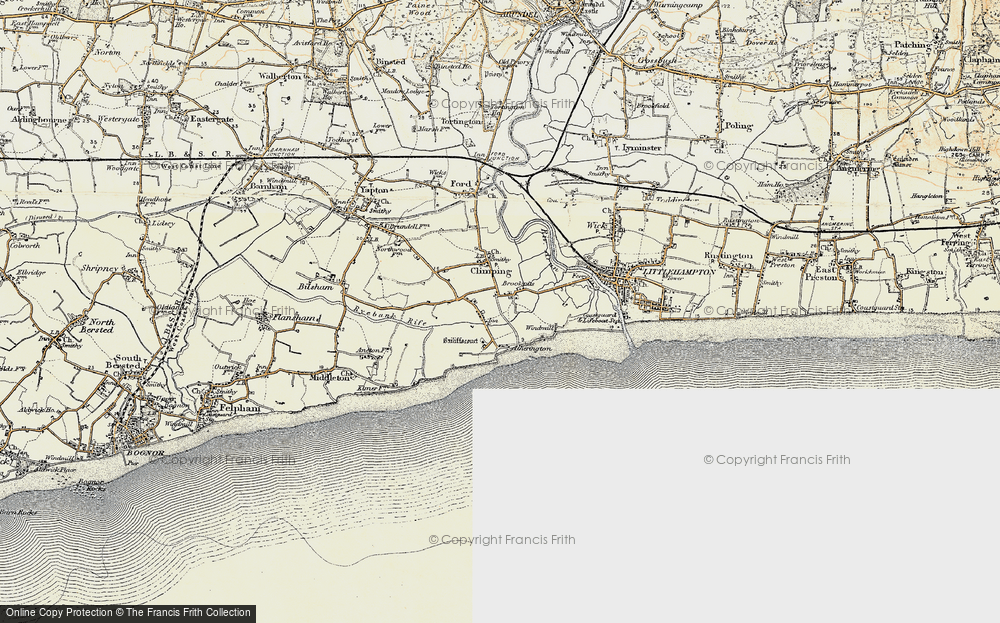The height and width of the screenshot is (623, 1000).
Task: Click the Ford village label
Action: click(460, 184)
